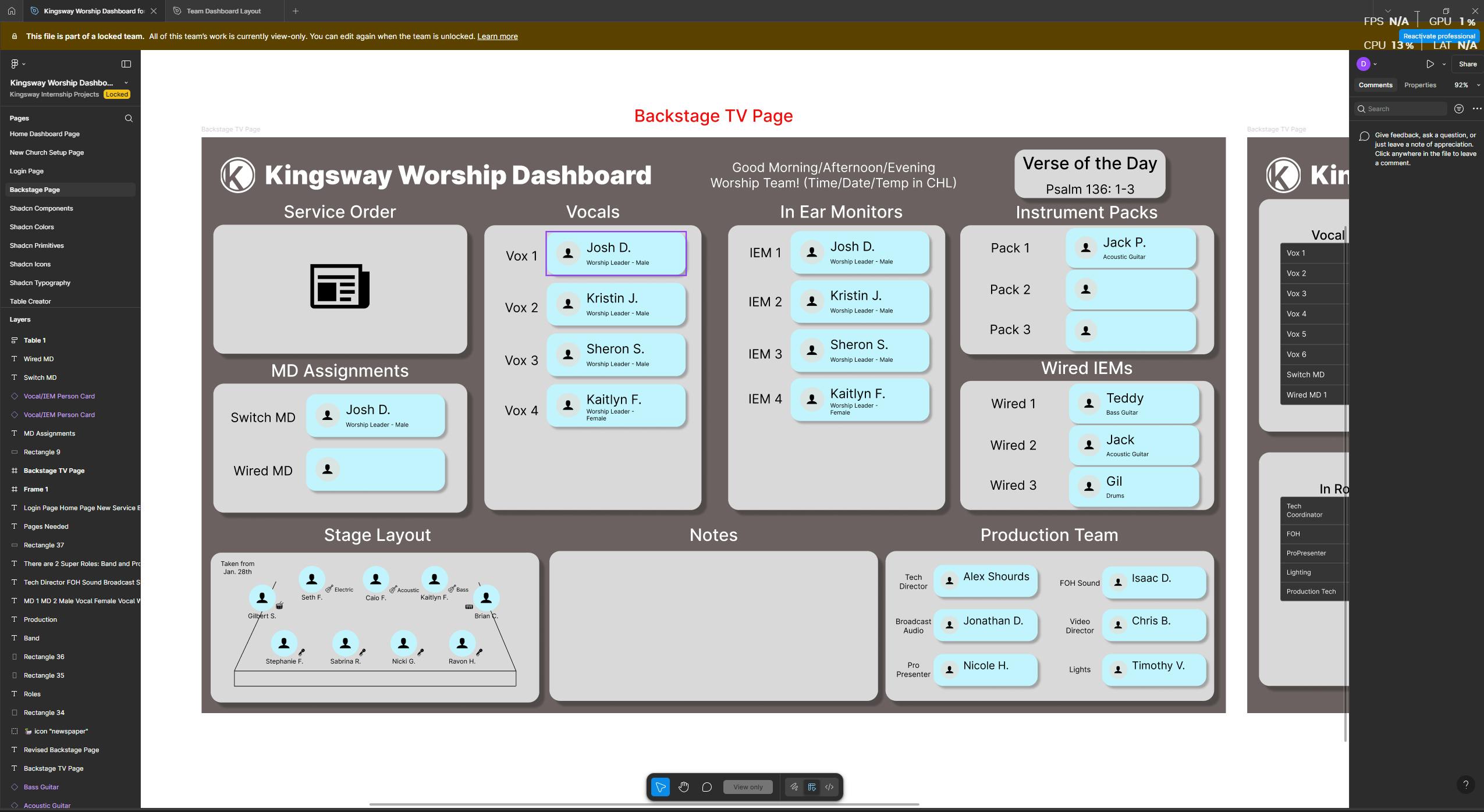Toggle Dev Mode code icon
Image resolution: width=1484 pixels, height=812 pixels.
tap(829, 787)
